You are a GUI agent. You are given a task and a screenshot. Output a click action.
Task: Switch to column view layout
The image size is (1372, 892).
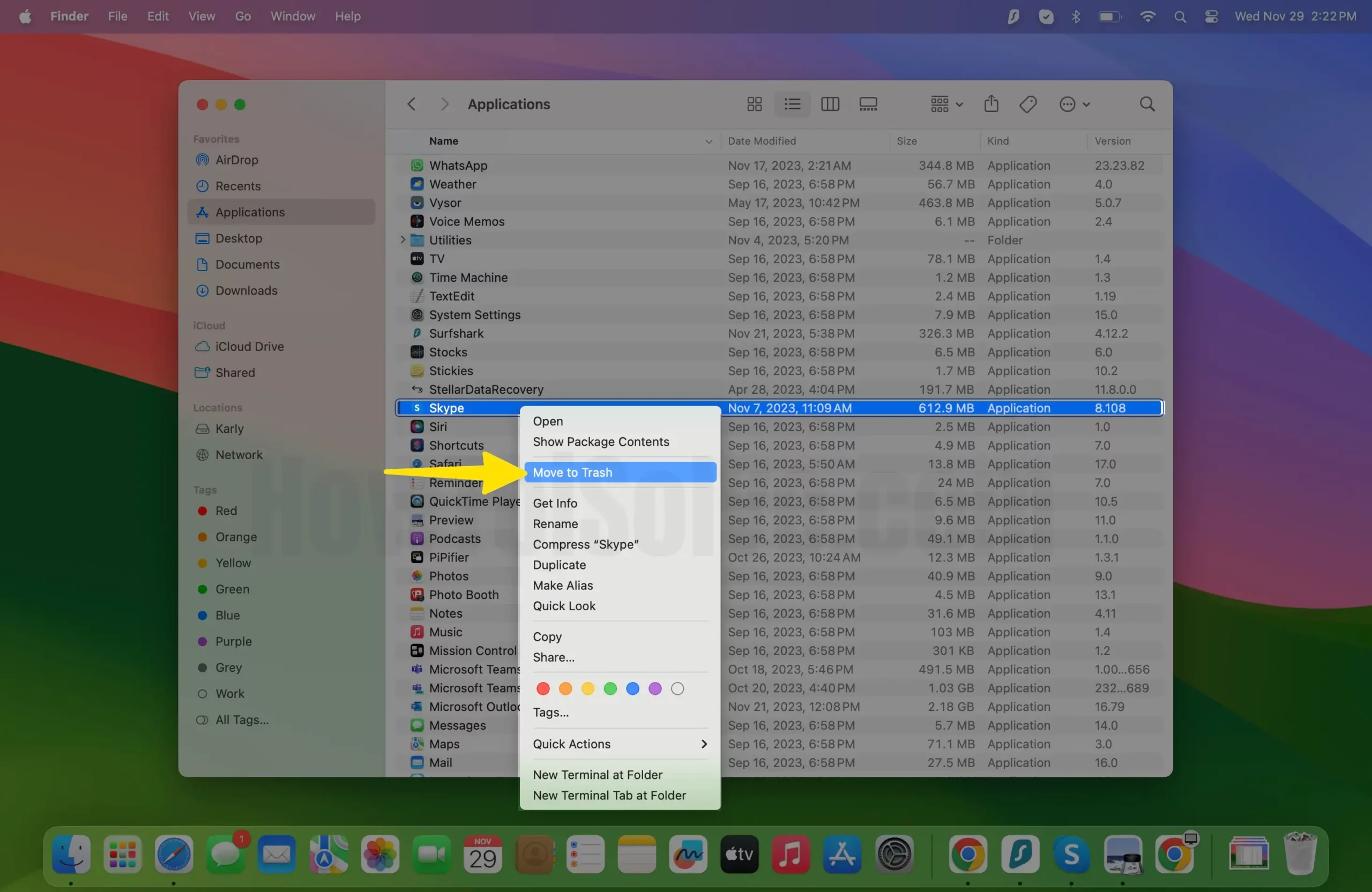click(830, 104)
